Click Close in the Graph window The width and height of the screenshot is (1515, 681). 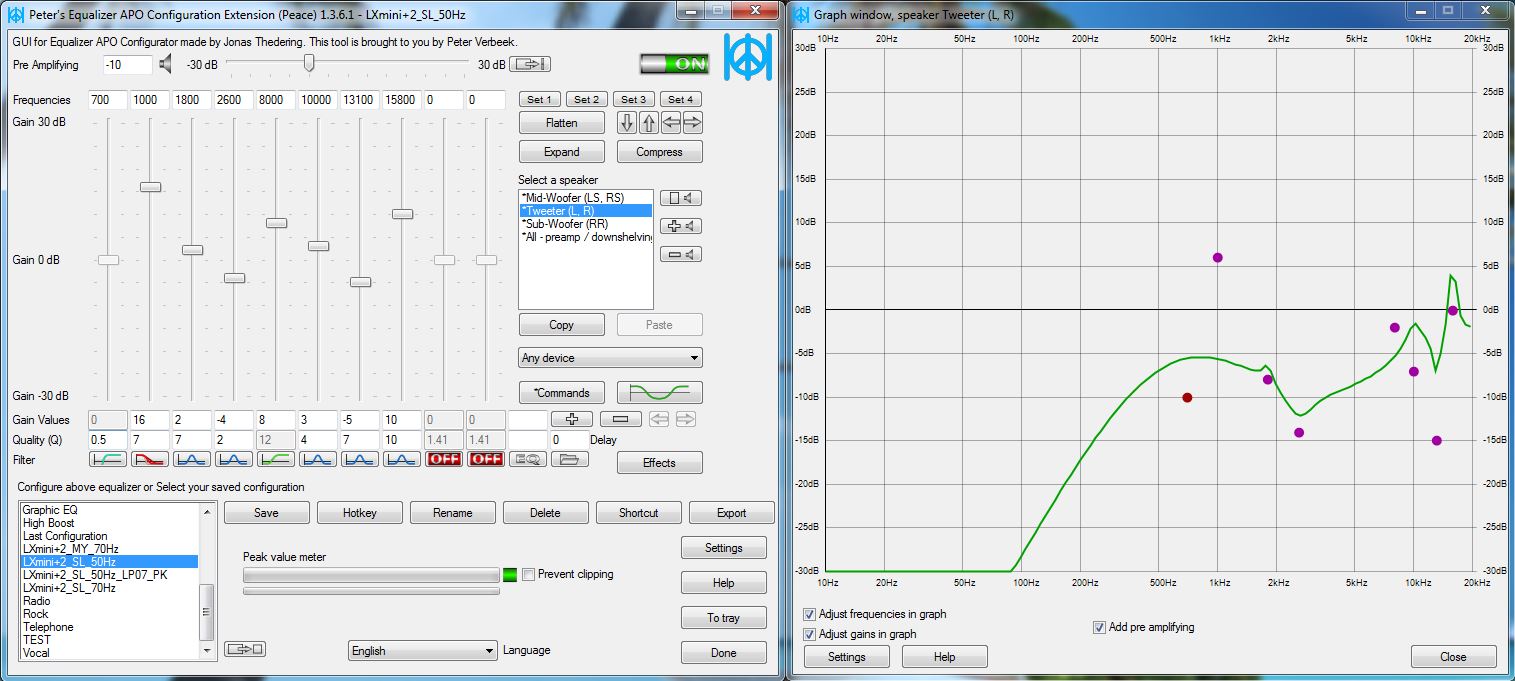[1453, 657]
